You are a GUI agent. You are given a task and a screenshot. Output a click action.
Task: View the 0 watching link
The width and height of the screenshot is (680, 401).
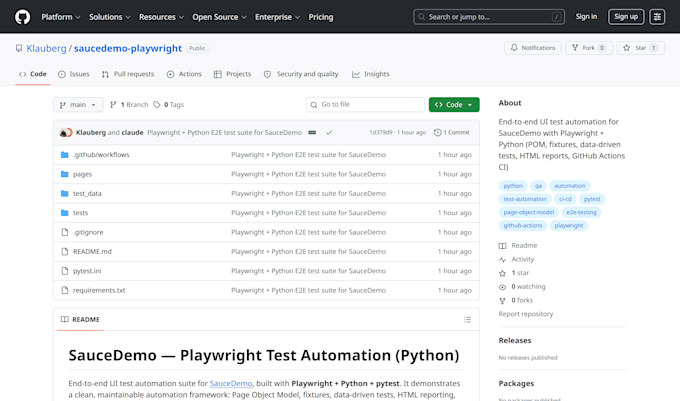(x=522, y=287)
